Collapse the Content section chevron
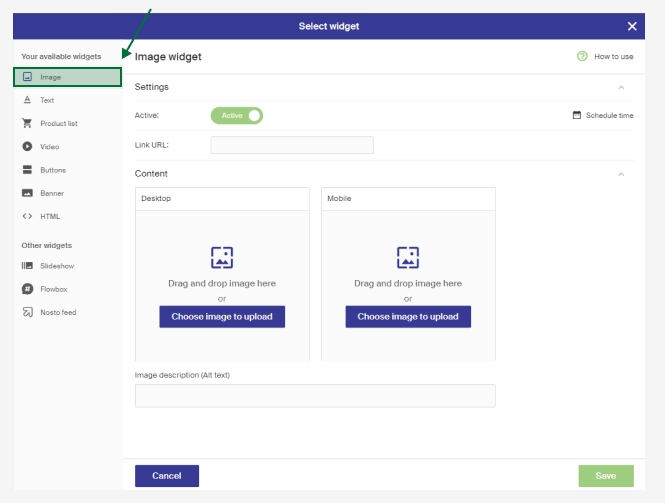The width and height of the screenshot is (665, 503). coord(621,174)
